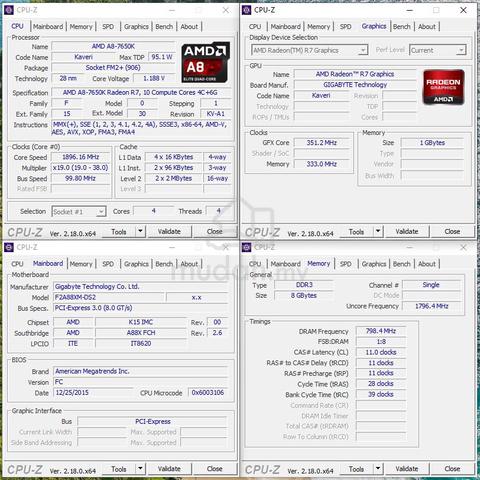This screenshot has width=480, height=480.
Task: Click the Radeon Graphics logo image
Action: click(443, 87)
